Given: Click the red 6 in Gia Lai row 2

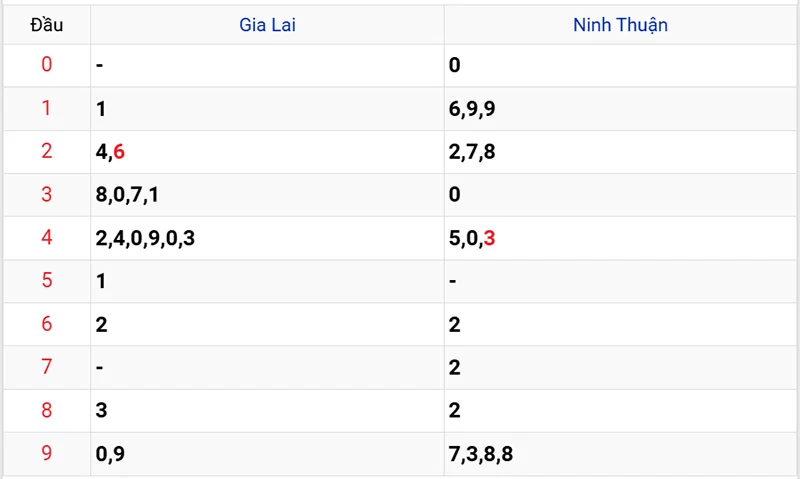Looking at the screenshot, I should (119, 152).
